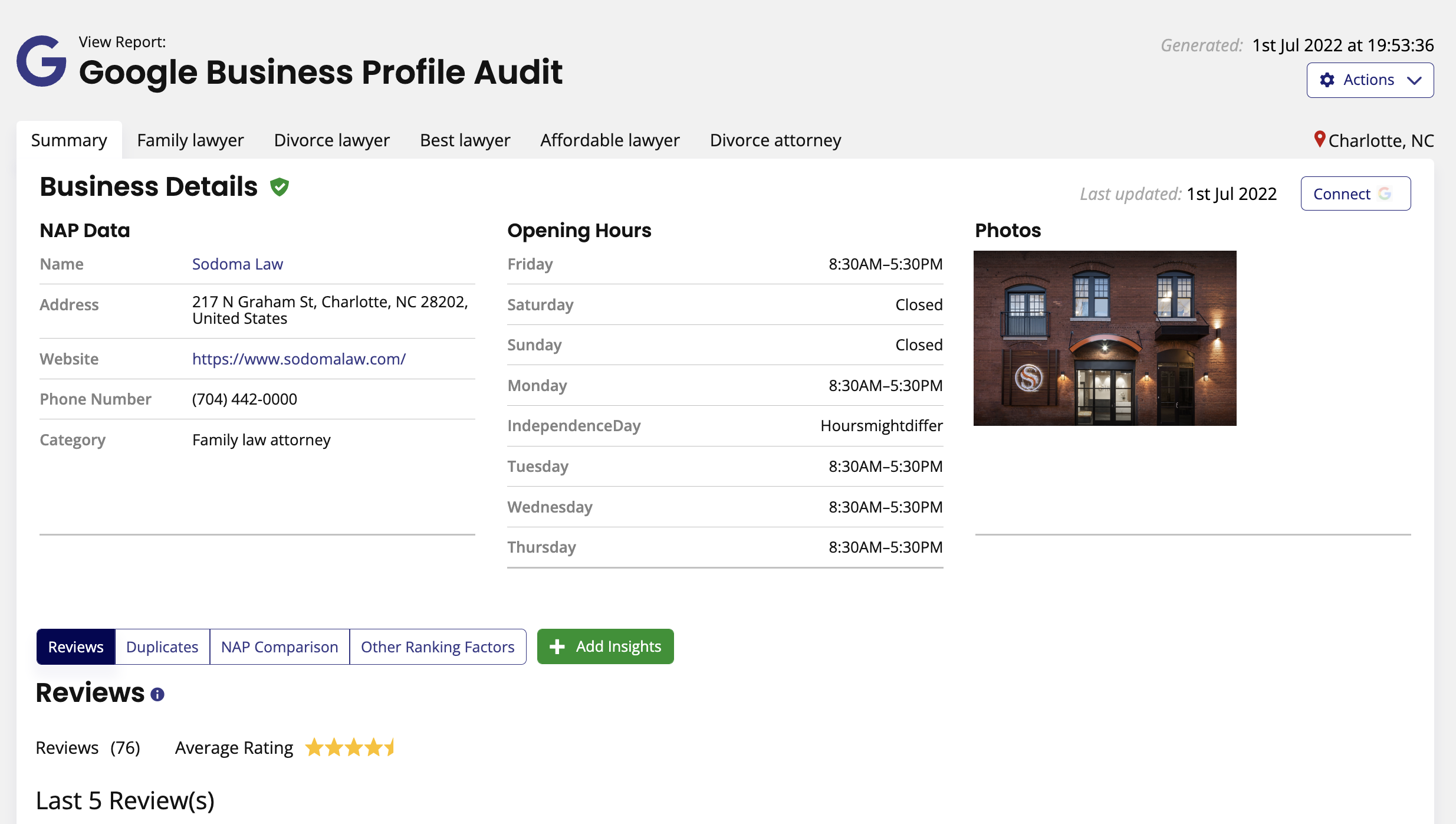This screenshot has height=824, width=1456.
Task: Click the address 217 N Graham St
Action: 330,310
